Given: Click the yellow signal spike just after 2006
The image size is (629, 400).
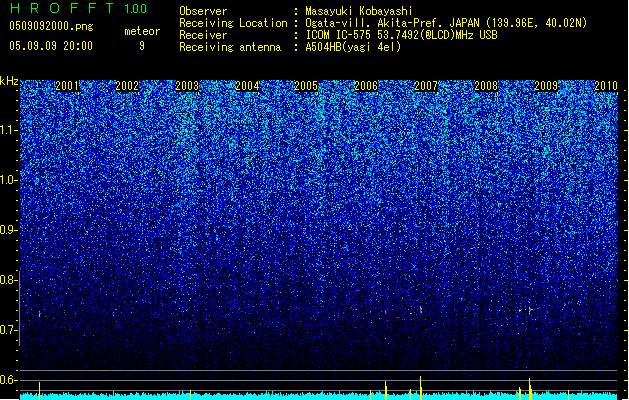Looking at the screenshot, I should click(386, 388).
